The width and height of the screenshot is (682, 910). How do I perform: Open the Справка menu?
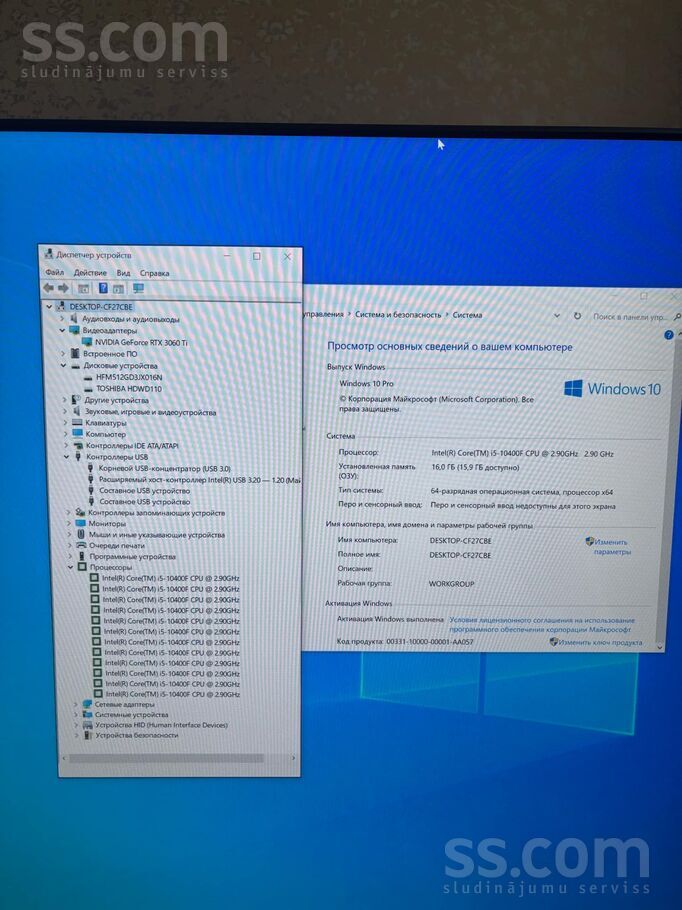point(154,273)
